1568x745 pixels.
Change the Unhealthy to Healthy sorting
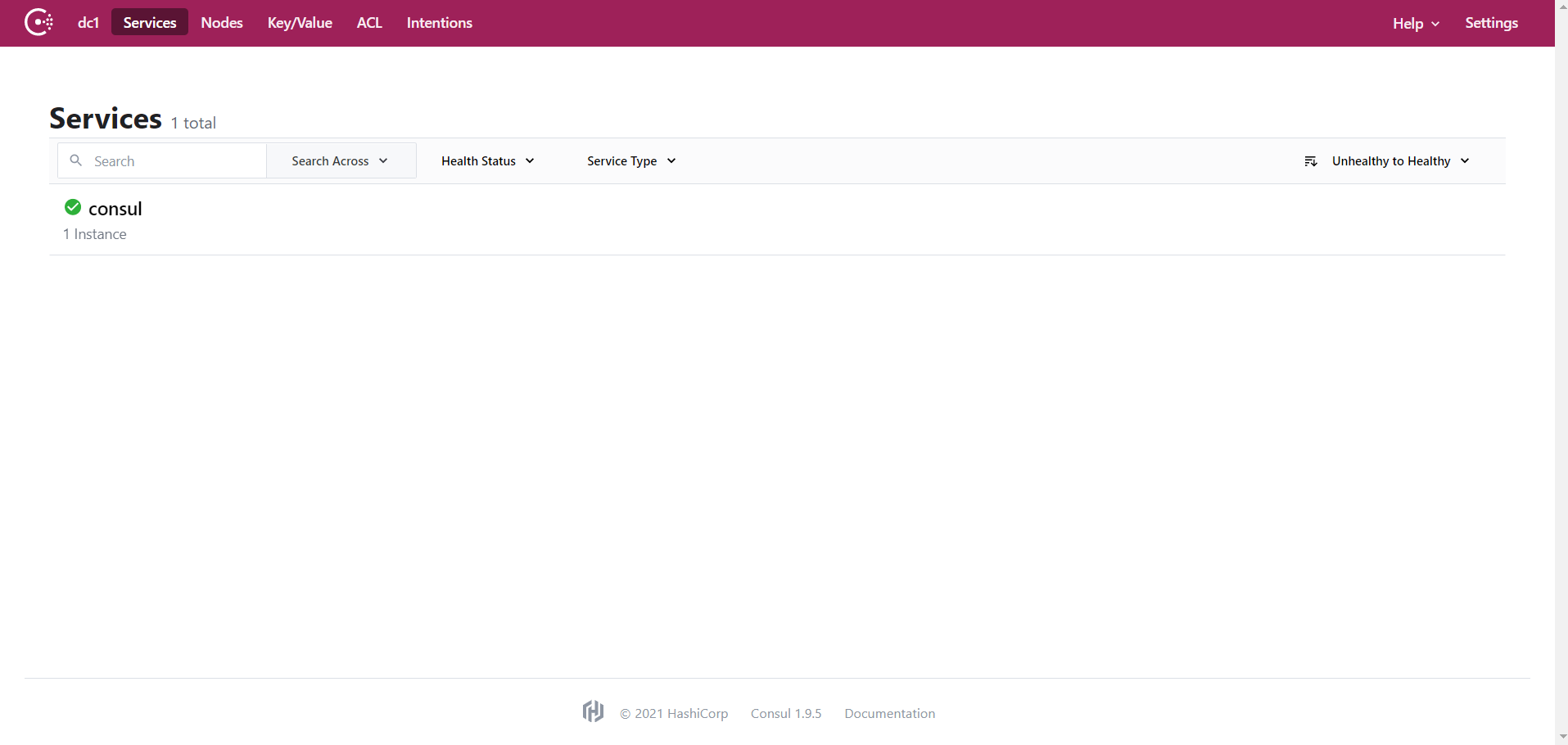coord(1399,161)
